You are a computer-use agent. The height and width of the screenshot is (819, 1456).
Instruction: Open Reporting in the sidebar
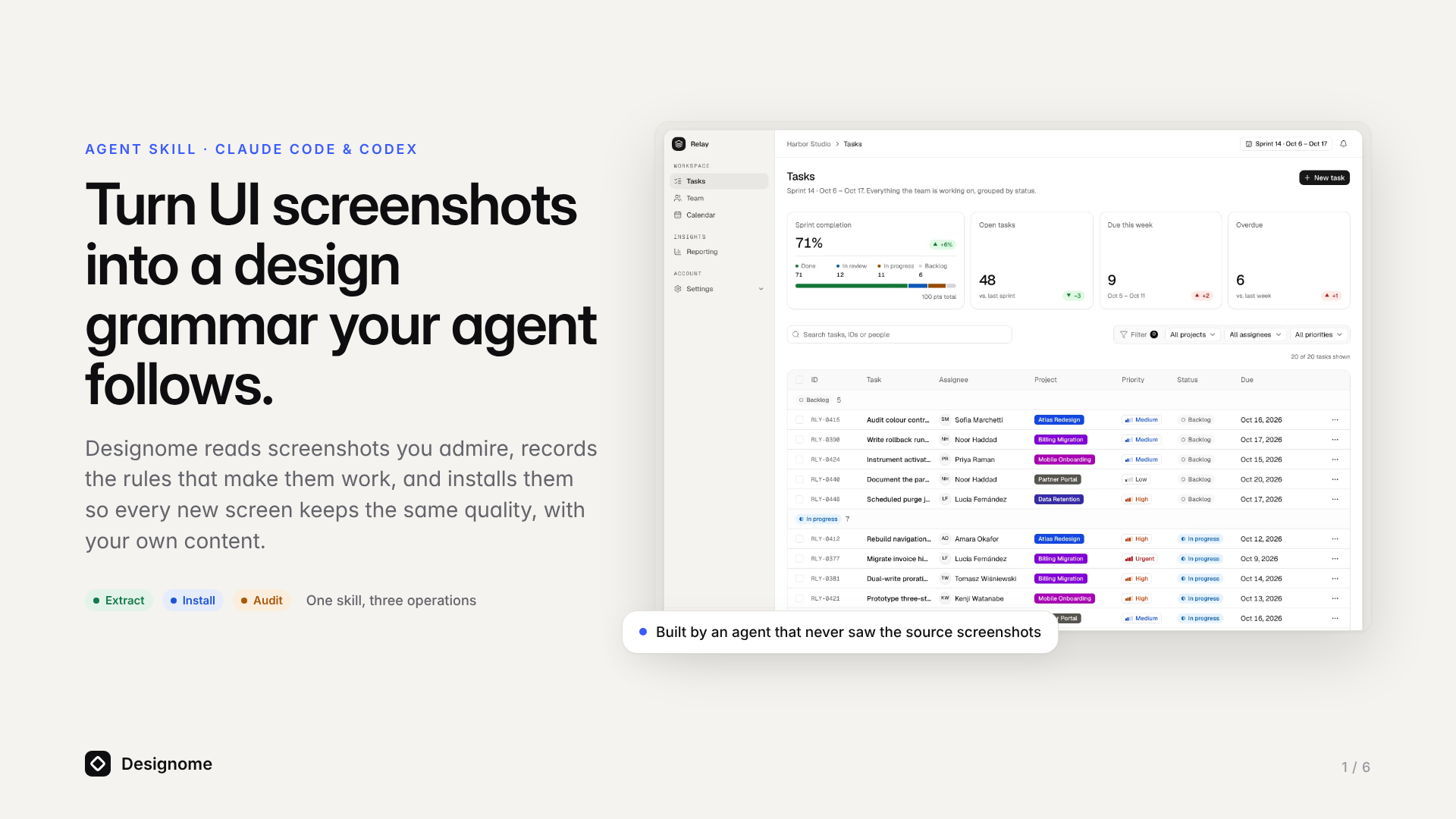click(x=719, y=252)
